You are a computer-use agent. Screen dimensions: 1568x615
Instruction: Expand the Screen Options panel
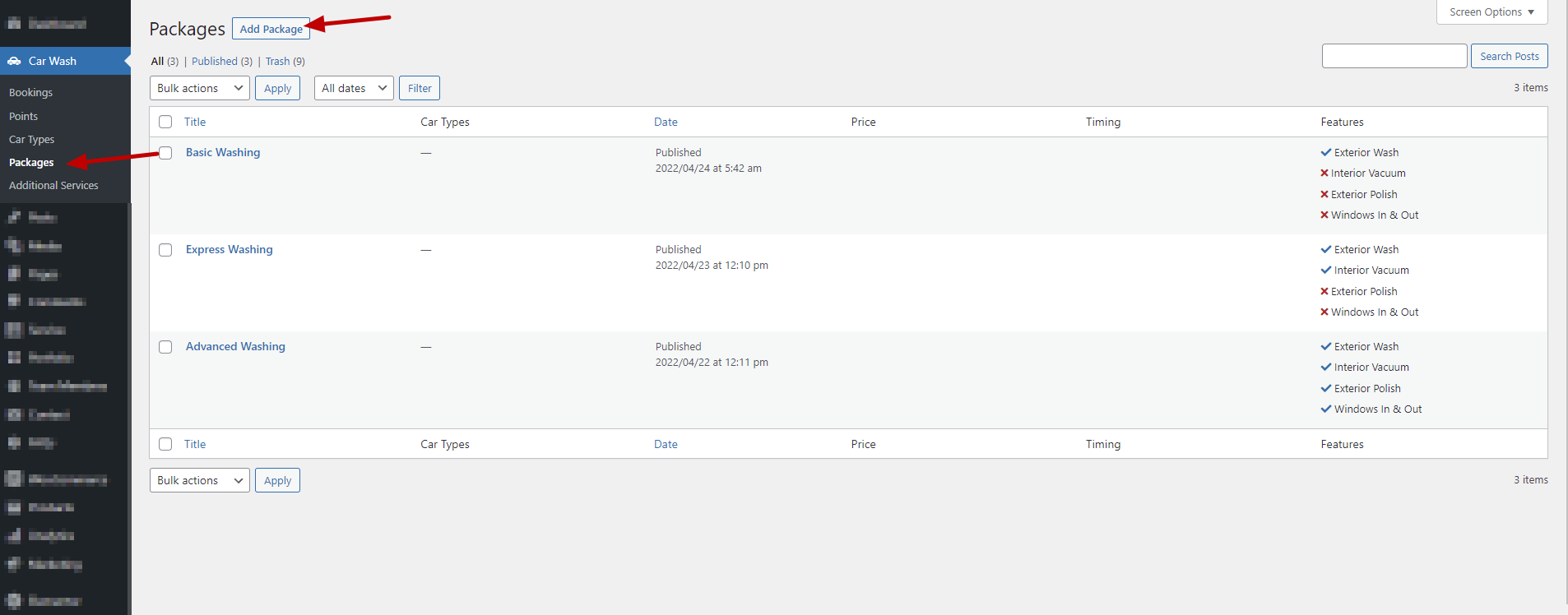[1491, 12]
